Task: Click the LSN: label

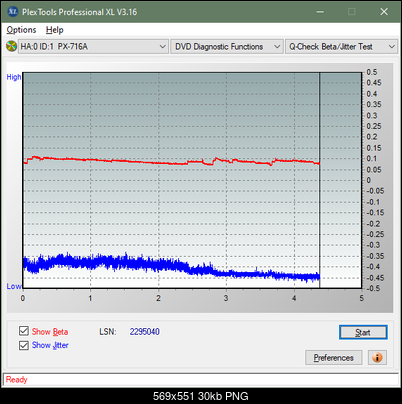Action: pyautogui.click(x=108, y=332)
